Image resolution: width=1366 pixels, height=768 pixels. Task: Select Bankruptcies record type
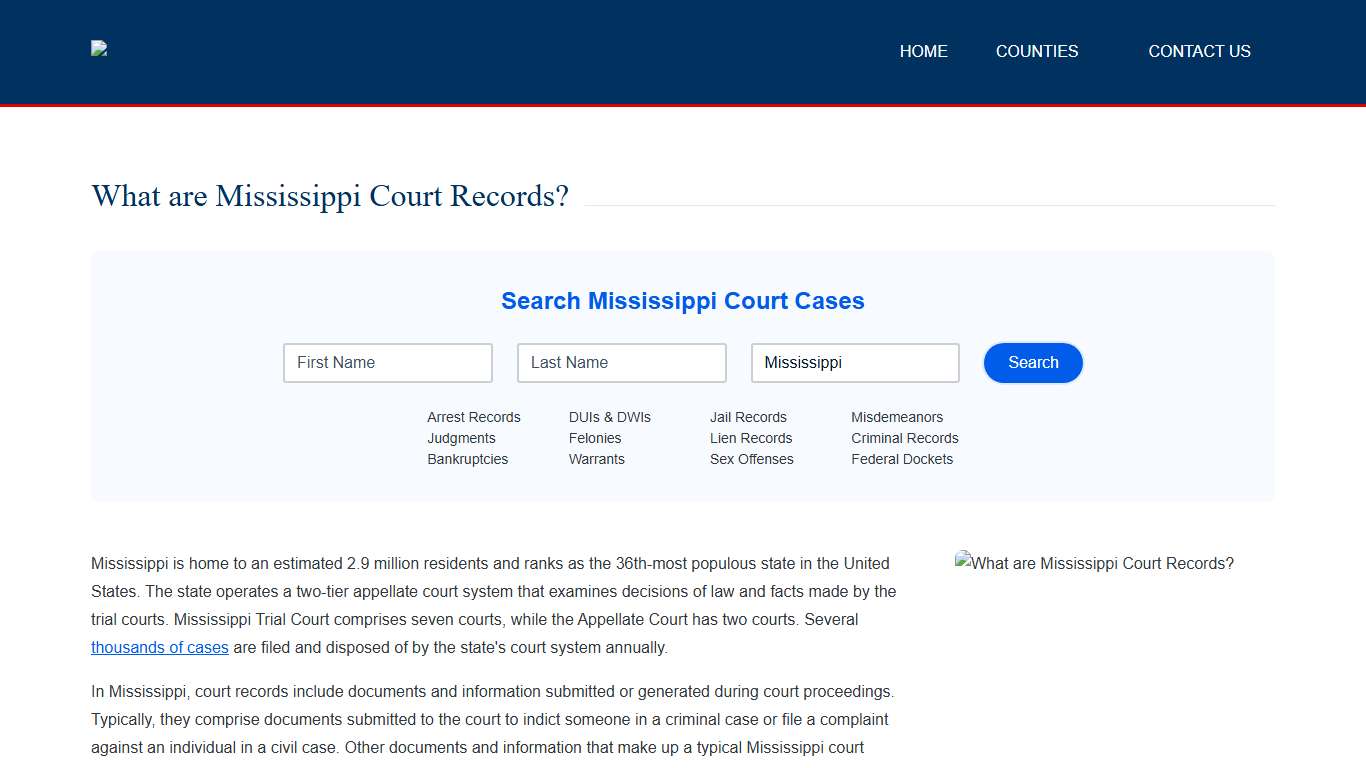click(x=467, y=459)
